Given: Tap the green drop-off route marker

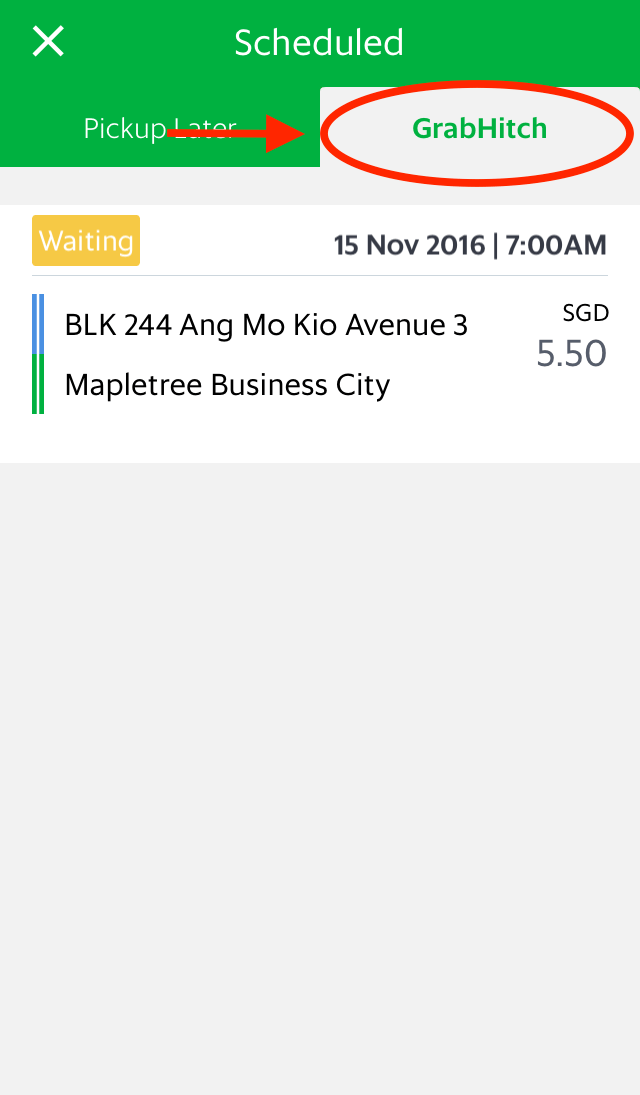Looking at the screenshot, I should 38,384.
